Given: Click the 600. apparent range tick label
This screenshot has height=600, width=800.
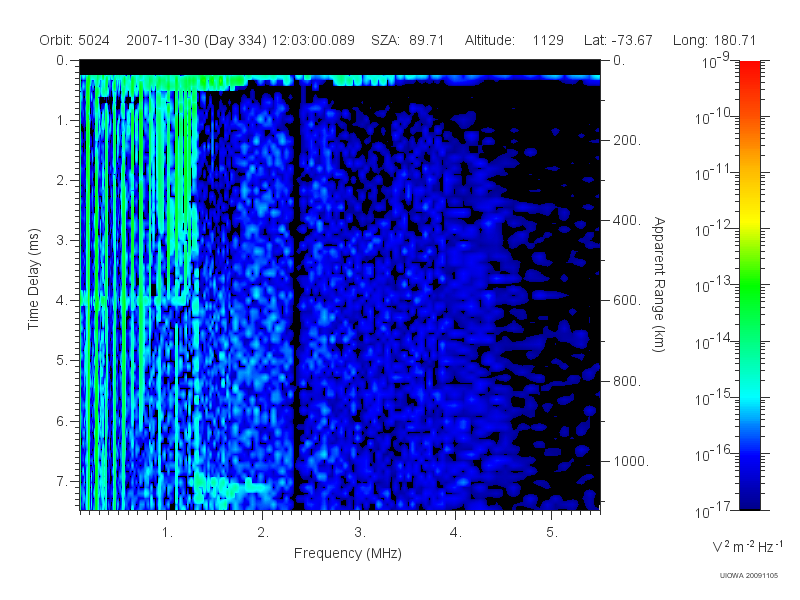Looking at the screenshot, I should [627, 301].
